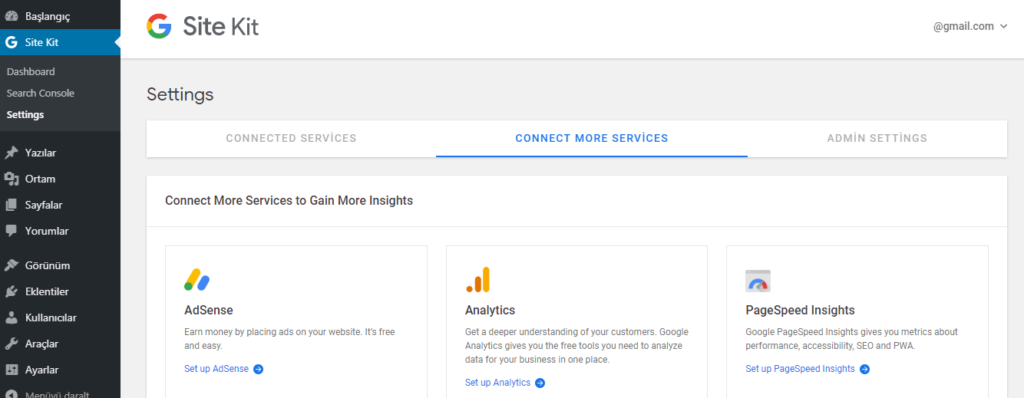Click the arrow beside Set up AdSense

coord(258,369)
